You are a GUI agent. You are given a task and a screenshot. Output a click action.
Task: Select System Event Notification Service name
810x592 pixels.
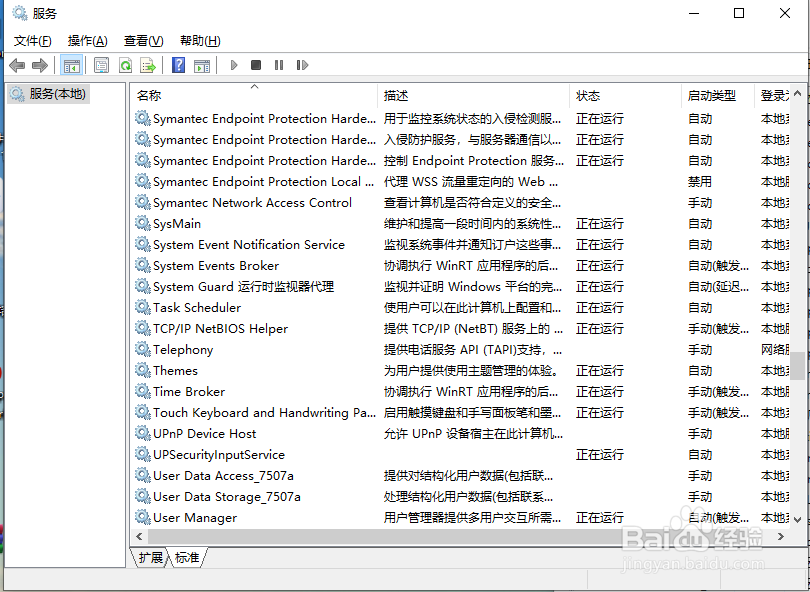(248, 244)
